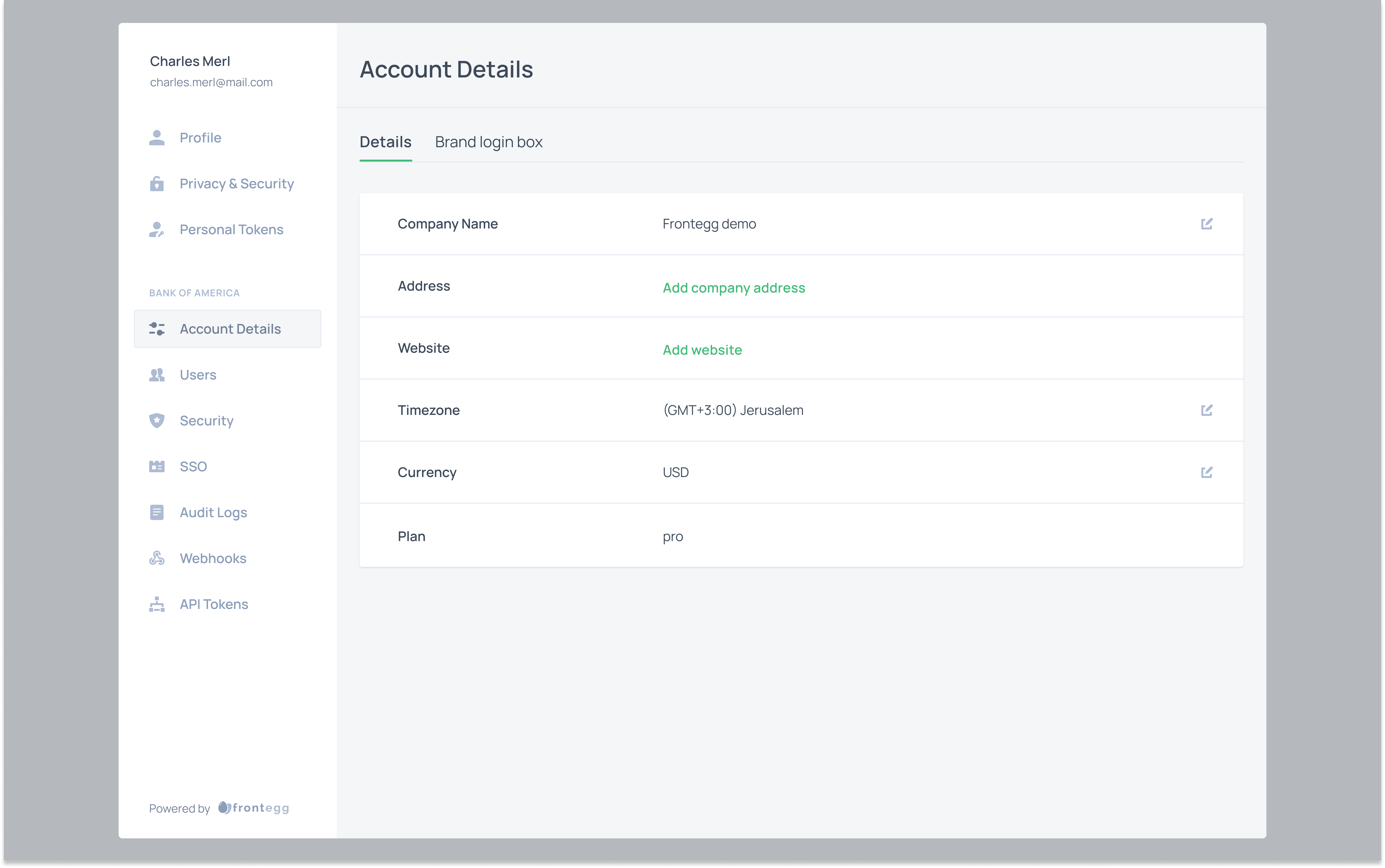Click the charles.merl@mail.com email text
This screenshot has height=868, width=1385.
point(211,82)
